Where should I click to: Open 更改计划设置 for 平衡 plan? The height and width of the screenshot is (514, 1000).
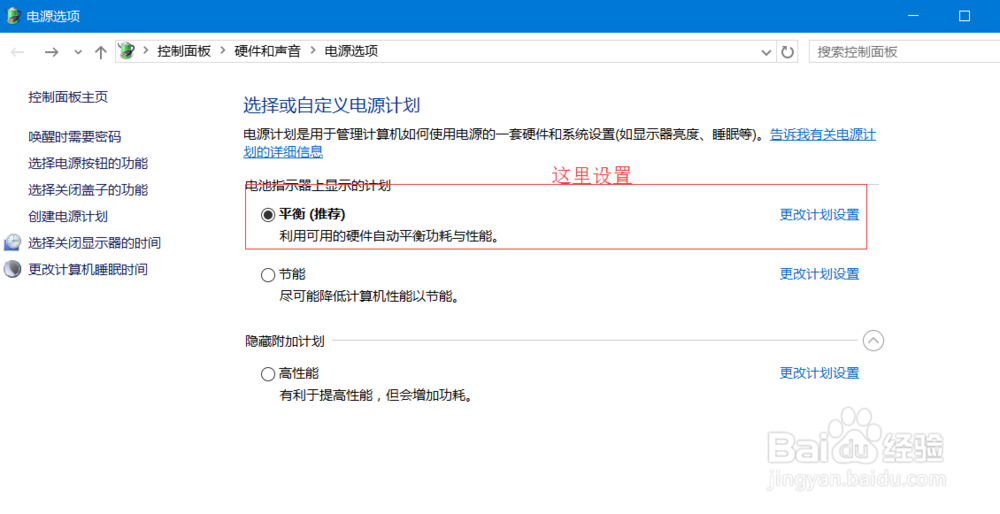pyautogui.click(x=820, y=215)
